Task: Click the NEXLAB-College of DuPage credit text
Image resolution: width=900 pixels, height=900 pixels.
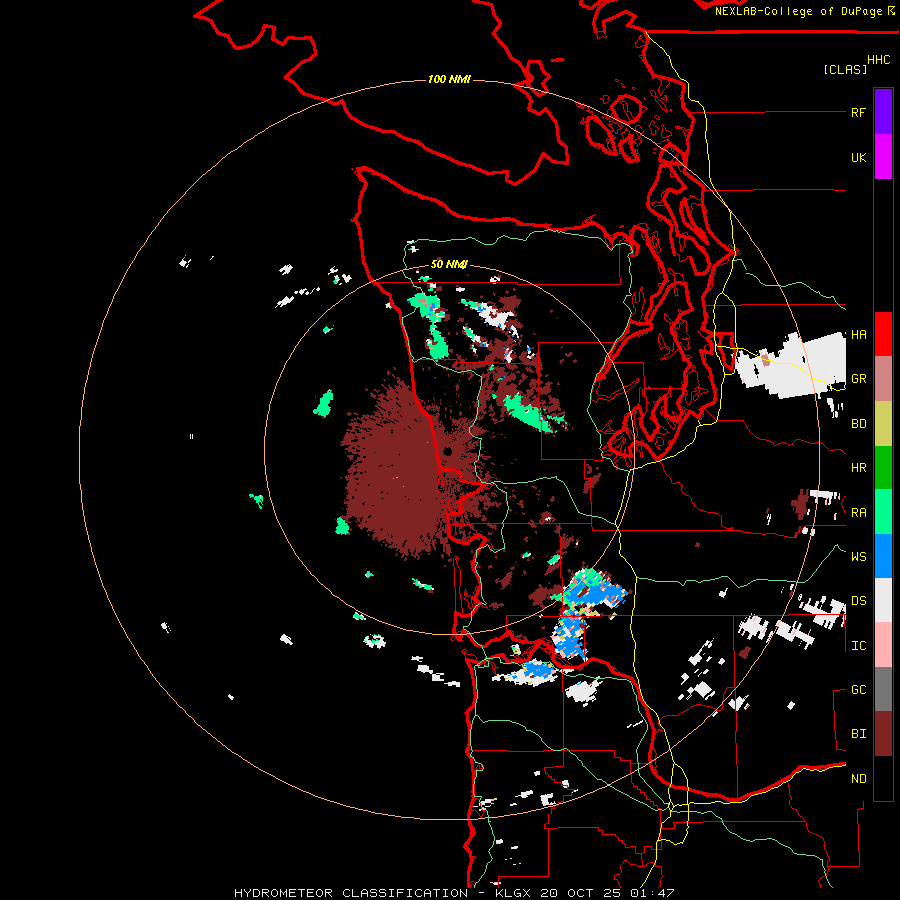Action: 798,11
